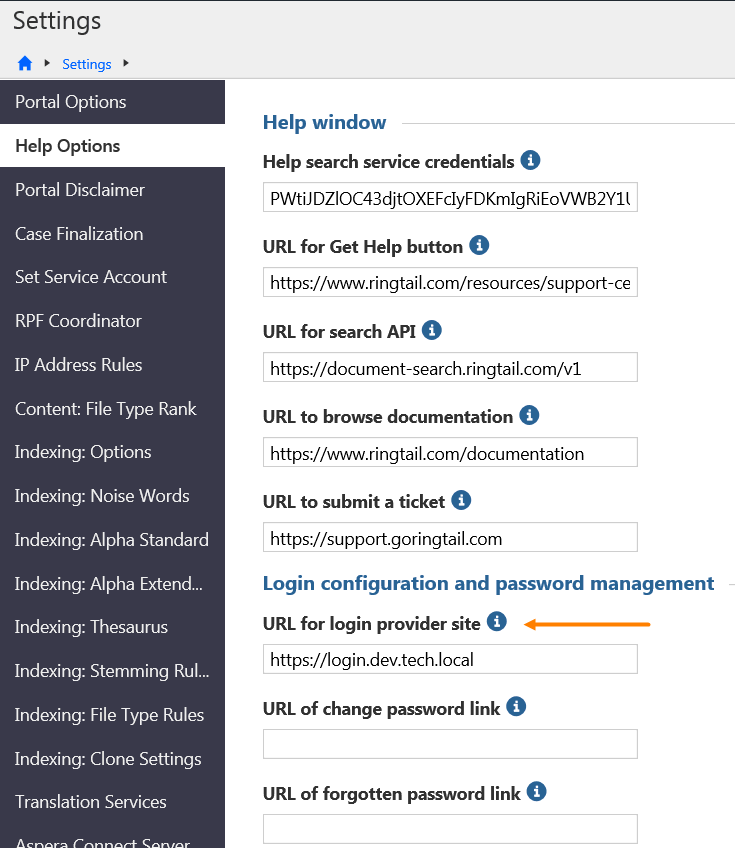The image size is (735, 848).
Task: Open Translation Services settings
Action: (x=91, y=802)
